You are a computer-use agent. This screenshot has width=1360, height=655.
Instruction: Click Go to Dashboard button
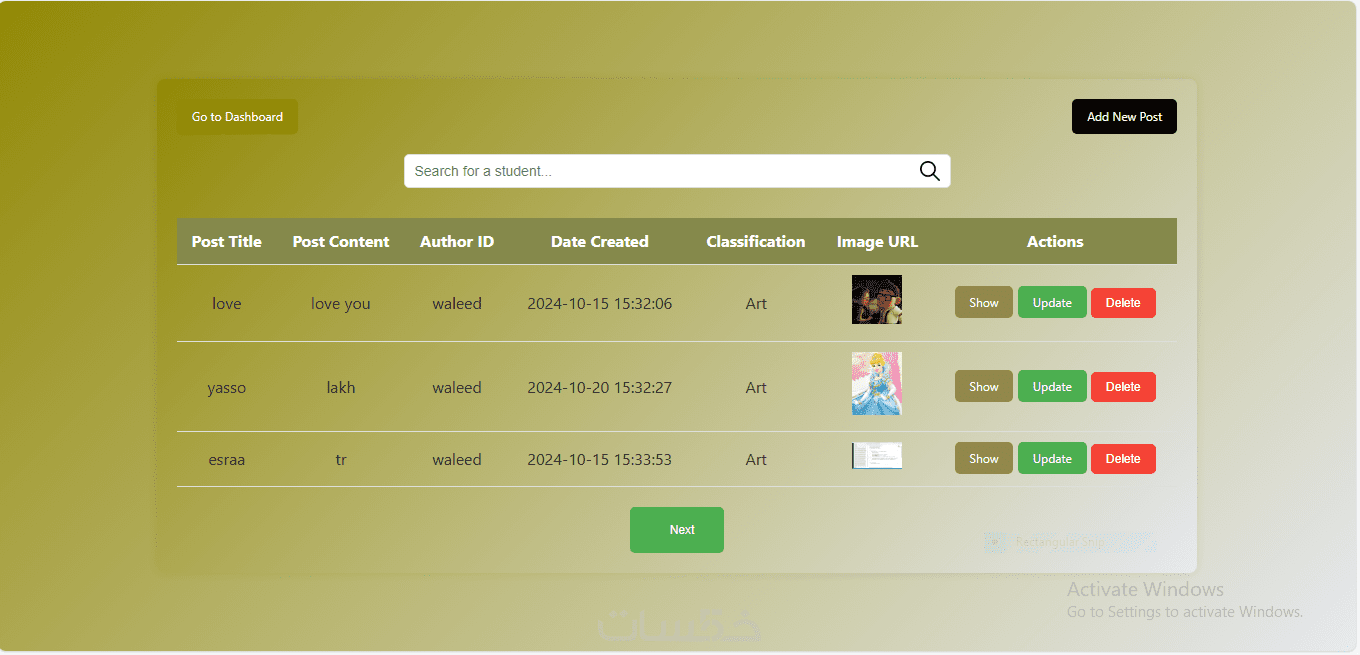237,117
